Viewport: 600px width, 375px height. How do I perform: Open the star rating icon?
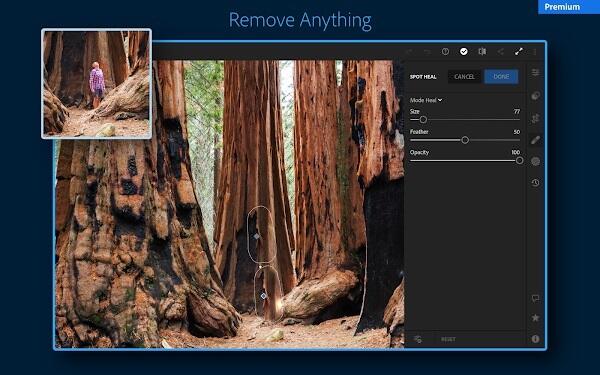pos(535,318)
